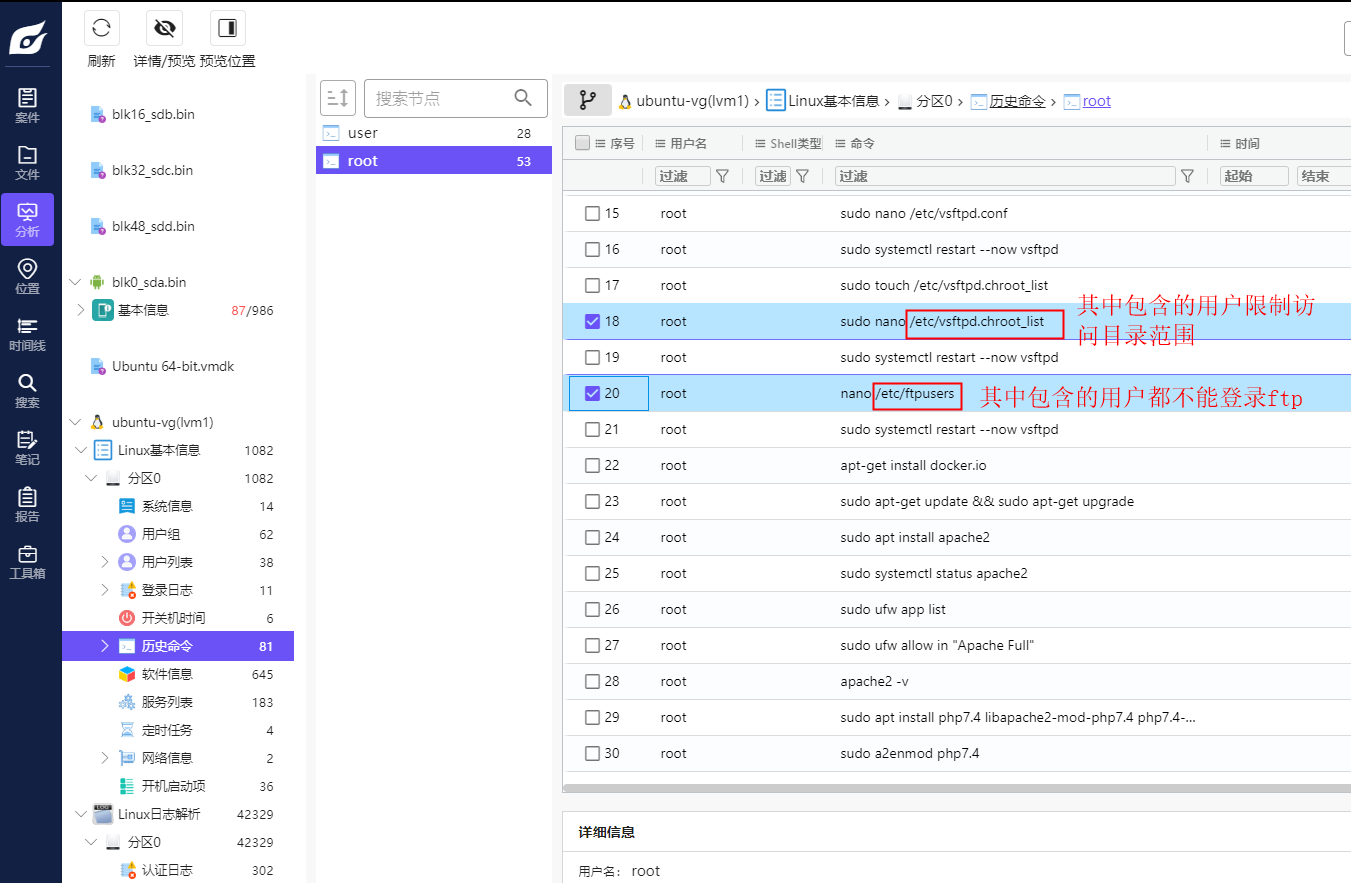Screen dimensions: 1351x883
Task: Click the filter funnel for Shell类型 column
Action: pos(802,176)
